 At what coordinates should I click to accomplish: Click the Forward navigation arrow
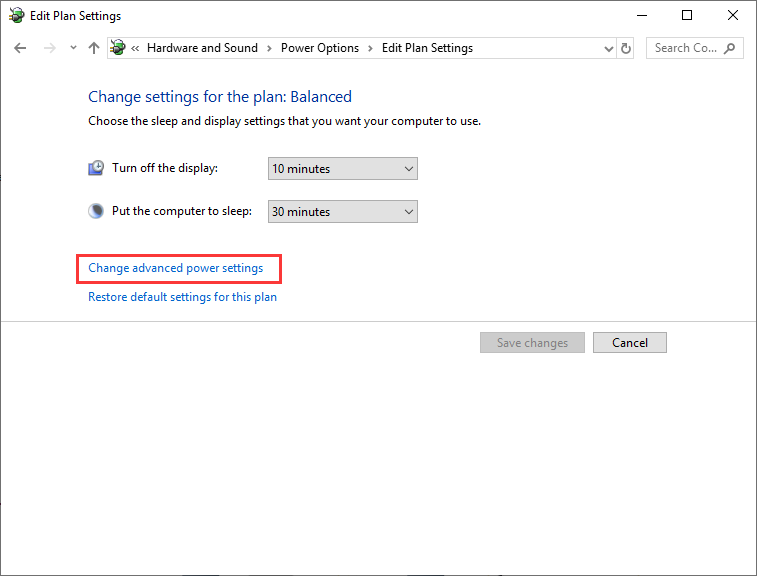(x=49, y=48)
